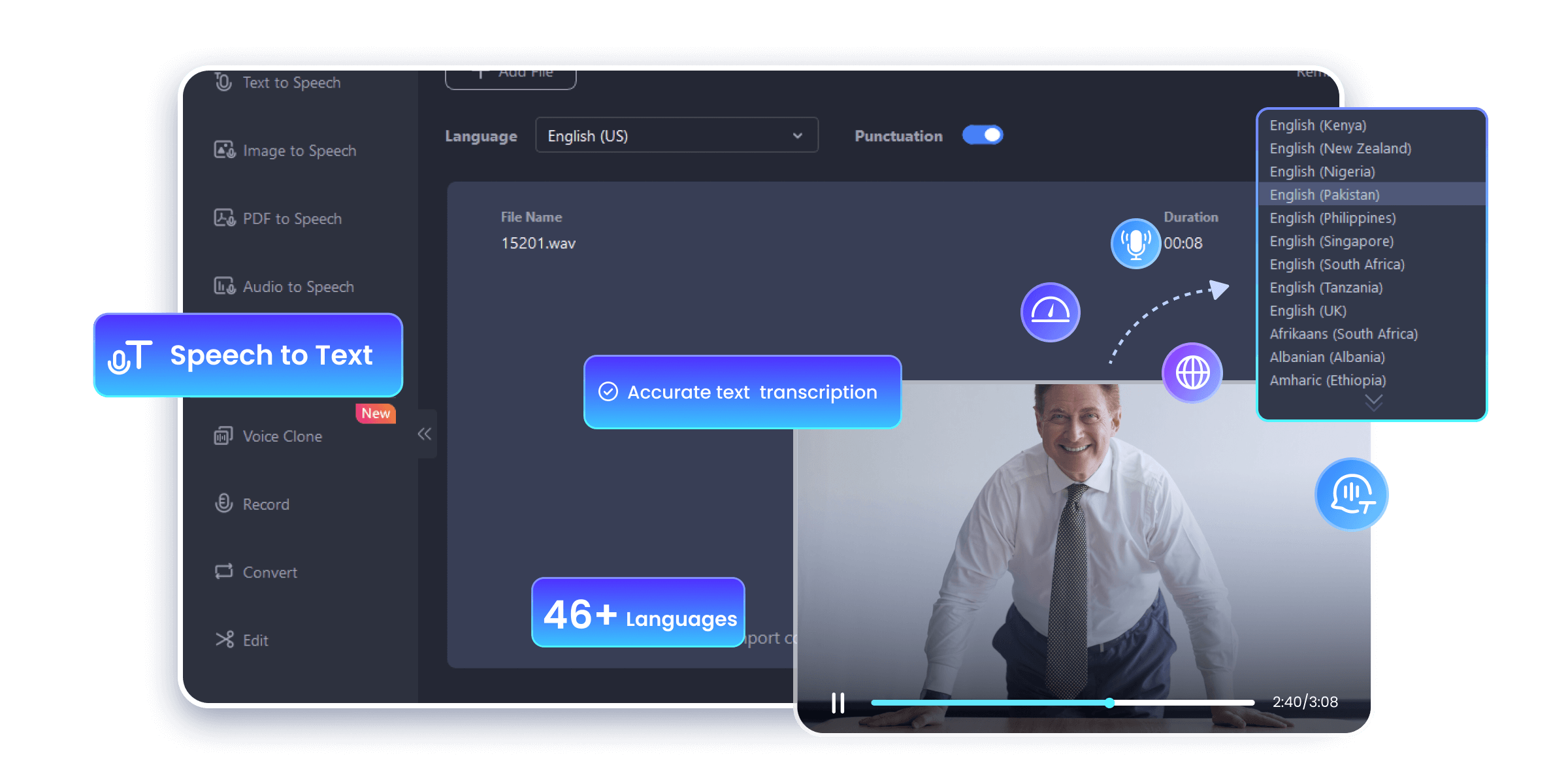Click the video pause playback control
Viewport: 1568px width, 771px height.
tap(838, 703)
